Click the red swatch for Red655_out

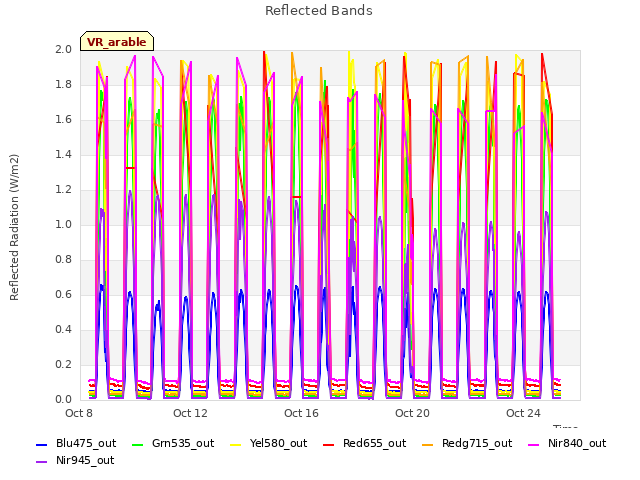pos(329,444)
